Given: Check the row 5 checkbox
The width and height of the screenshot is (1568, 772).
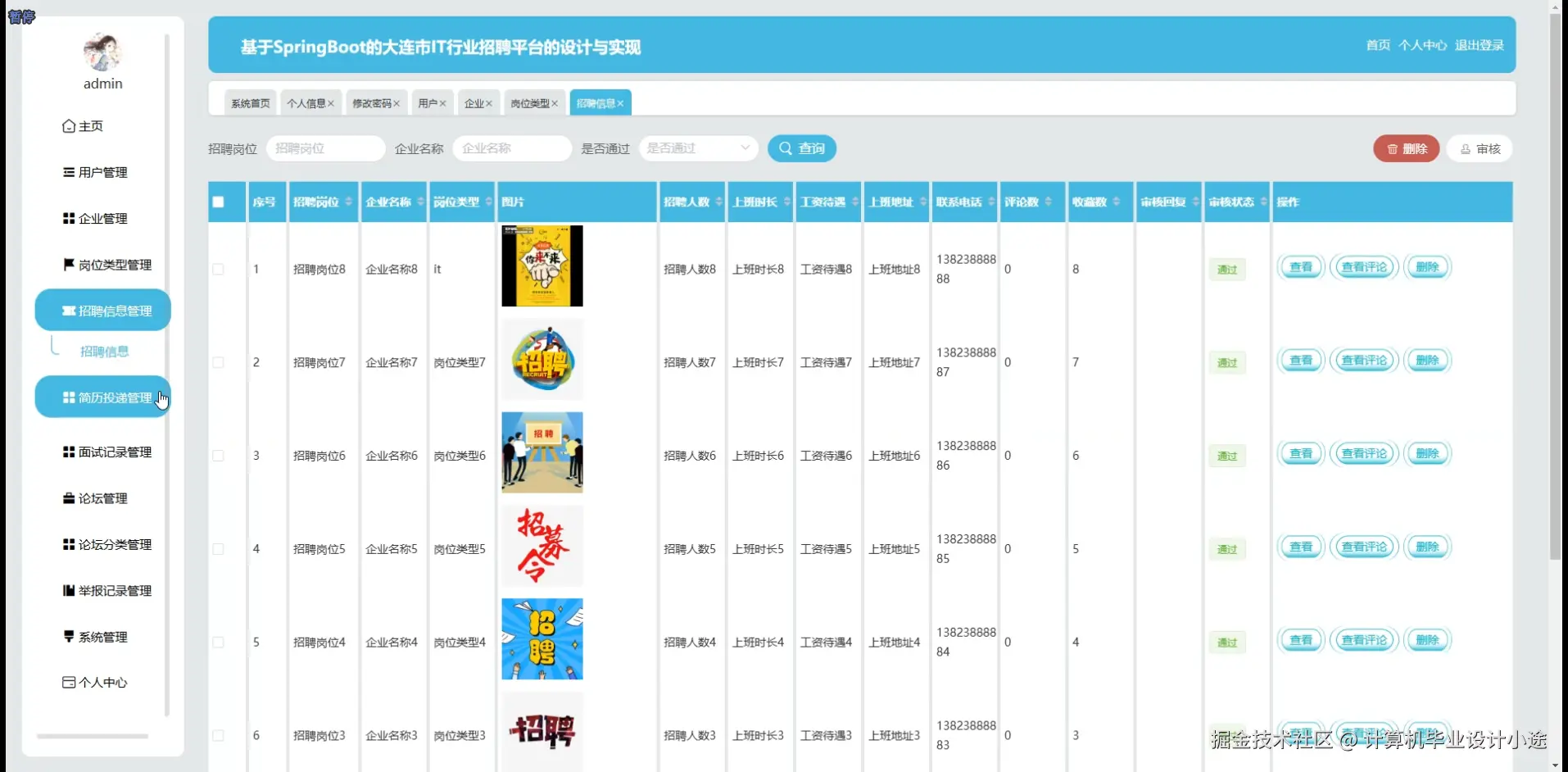Looking at the screenshot, I should coord(218,643).
